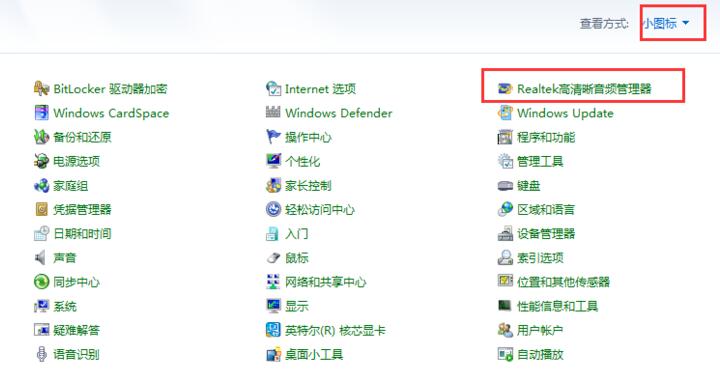Click the Windows CardSpace icon
The image size is (720, 382).
[x=41, y=113]
